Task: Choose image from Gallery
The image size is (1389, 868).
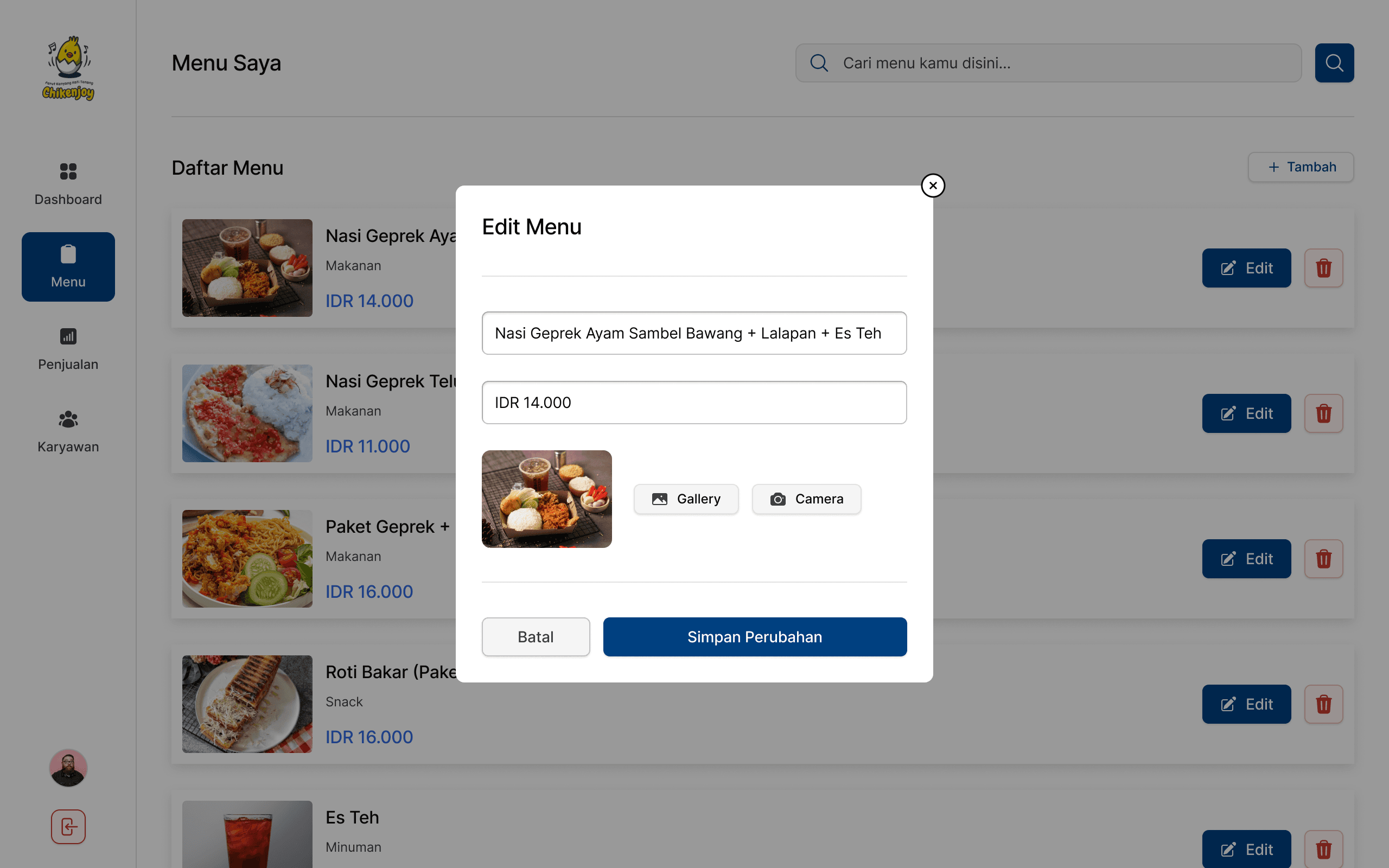Action: 686,499
